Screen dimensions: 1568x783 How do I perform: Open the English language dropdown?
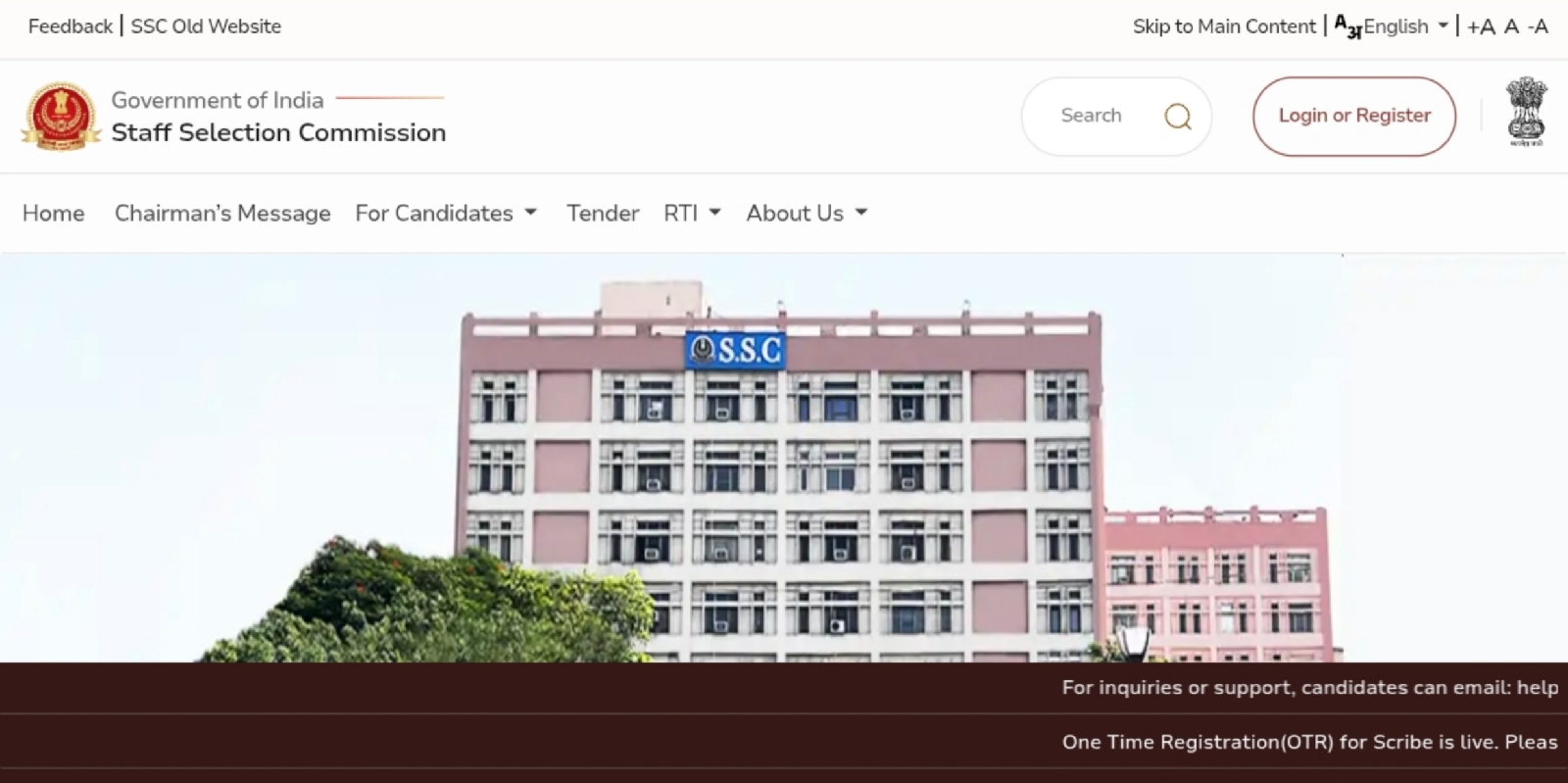click(1405, 26)
